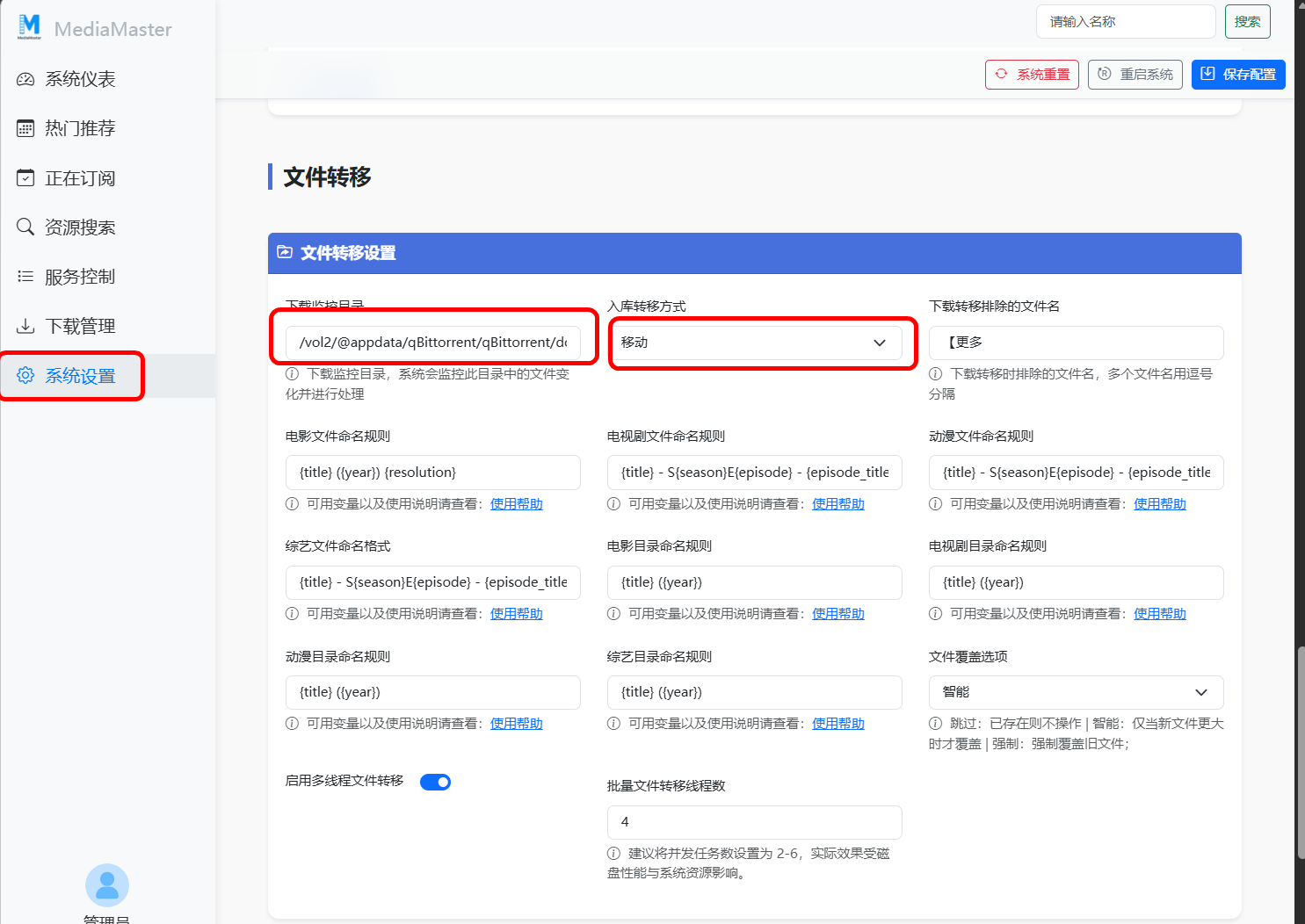
Task: Open the 智能 overwrite option selector
Action: tap(1076, 692)
